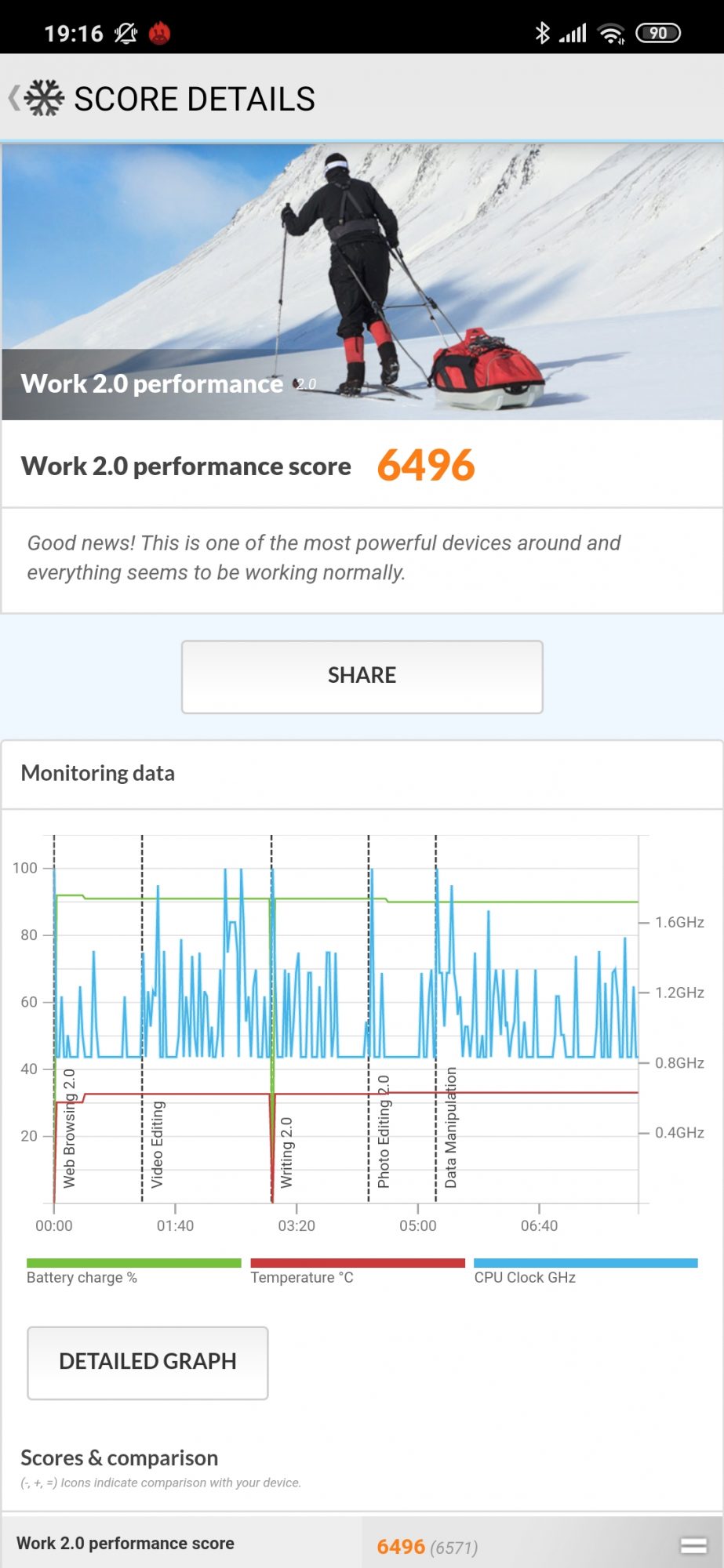
Task: Click the PCMark snowflake logo icon
Action: (x=44, y=98)
